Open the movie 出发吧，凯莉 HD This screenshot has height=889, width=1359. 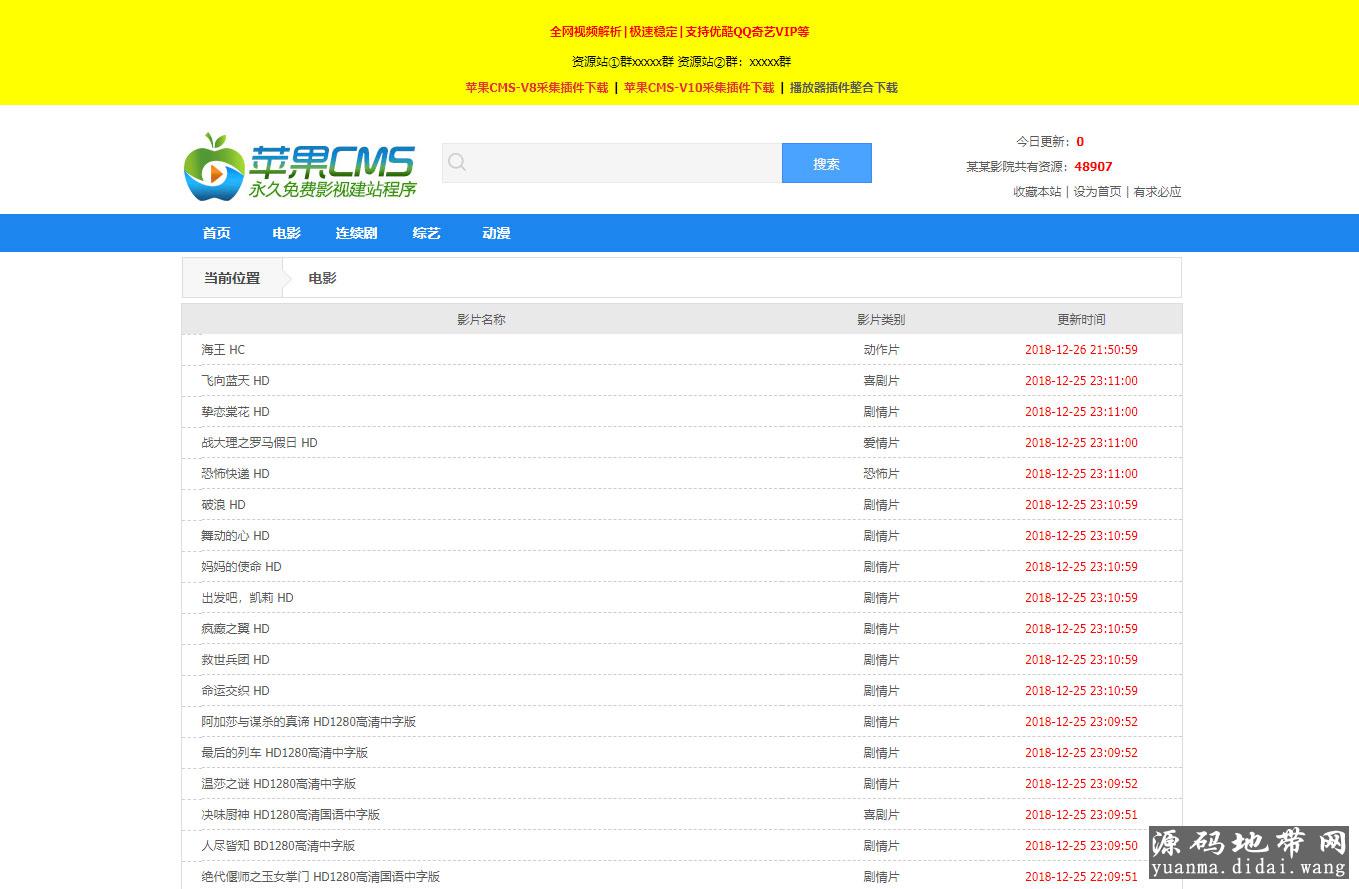tap(247, 598)
